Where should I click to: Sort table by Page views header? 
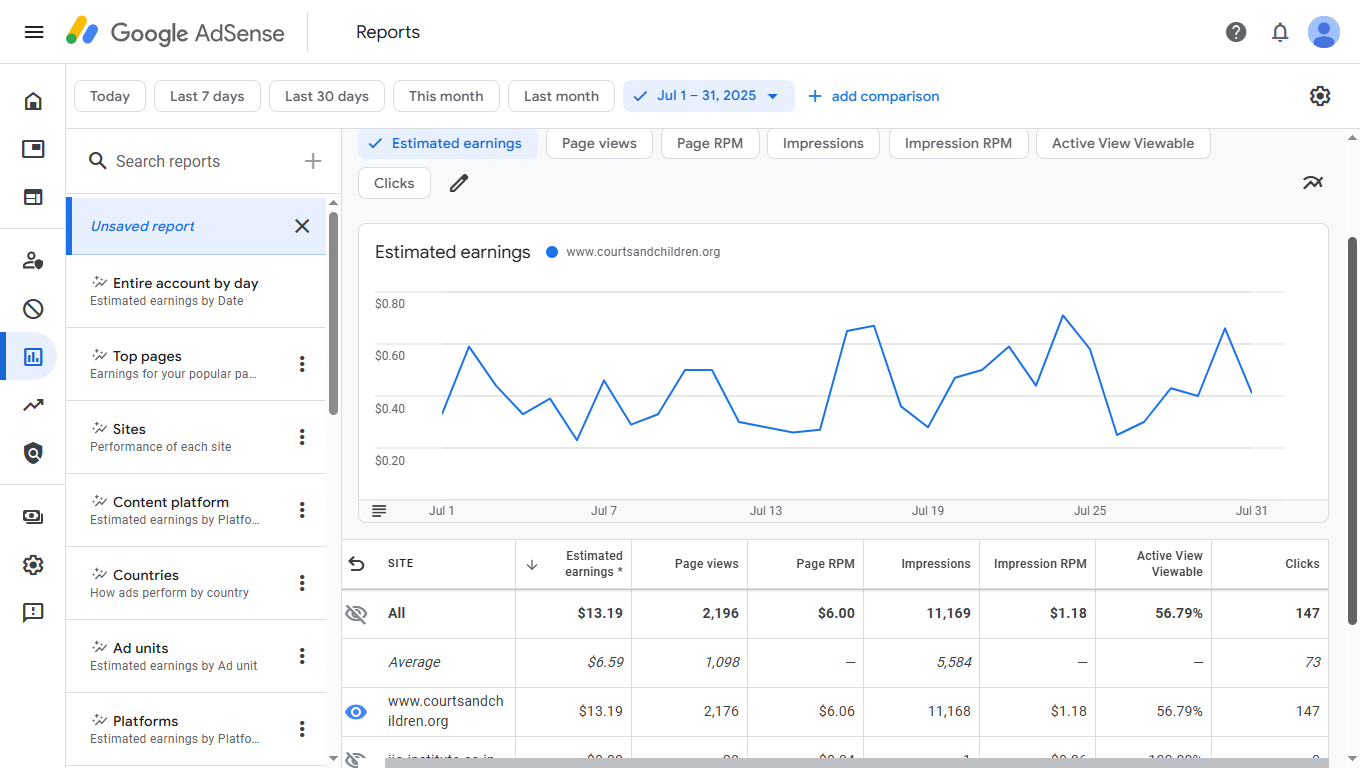pos(690,564)
